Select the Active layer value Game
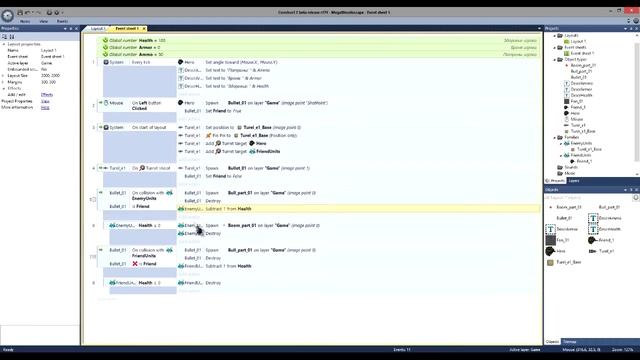The height and width of the screenshot is (360, 640). (47, 63)
